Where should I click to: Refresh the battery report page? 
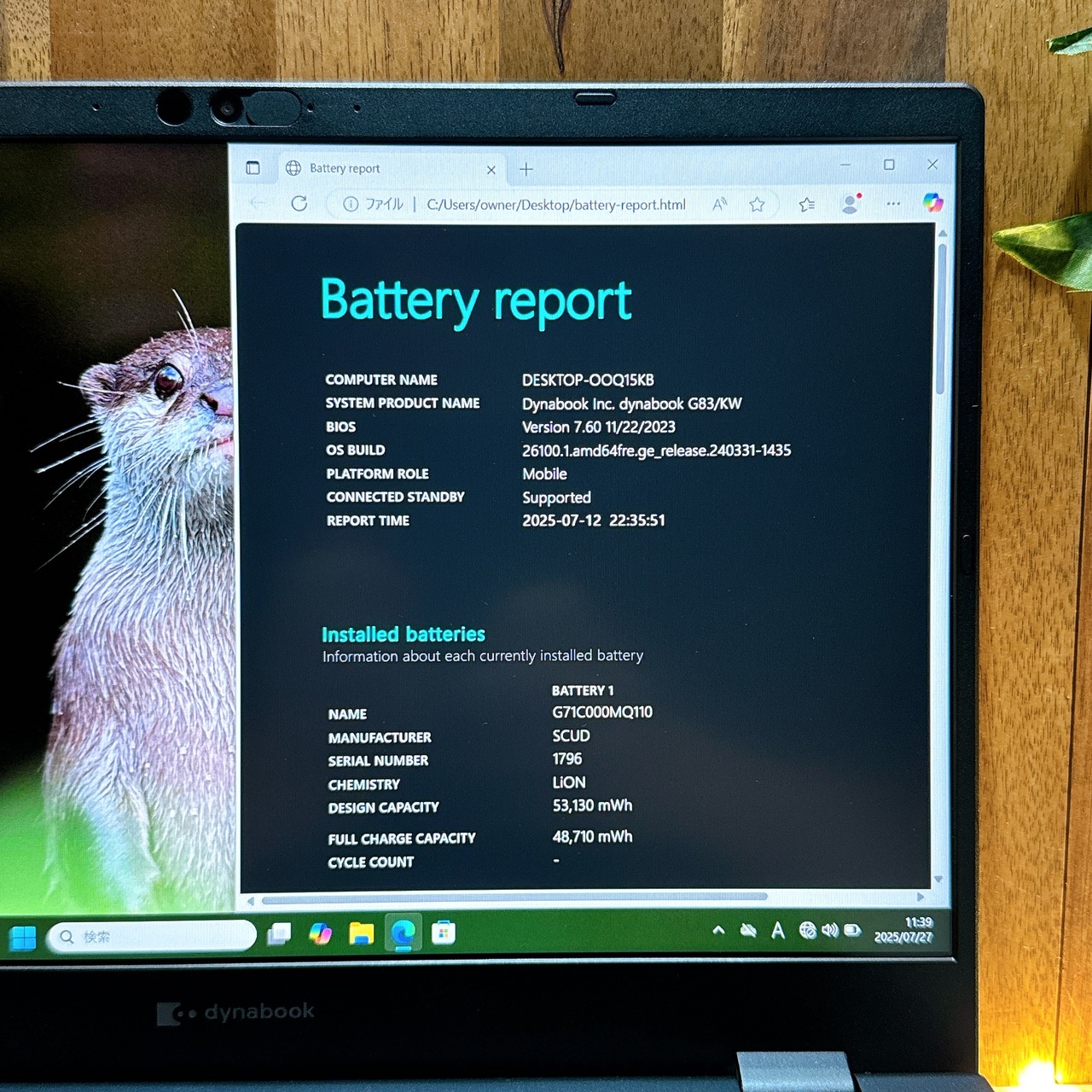(x=300, y=204)
